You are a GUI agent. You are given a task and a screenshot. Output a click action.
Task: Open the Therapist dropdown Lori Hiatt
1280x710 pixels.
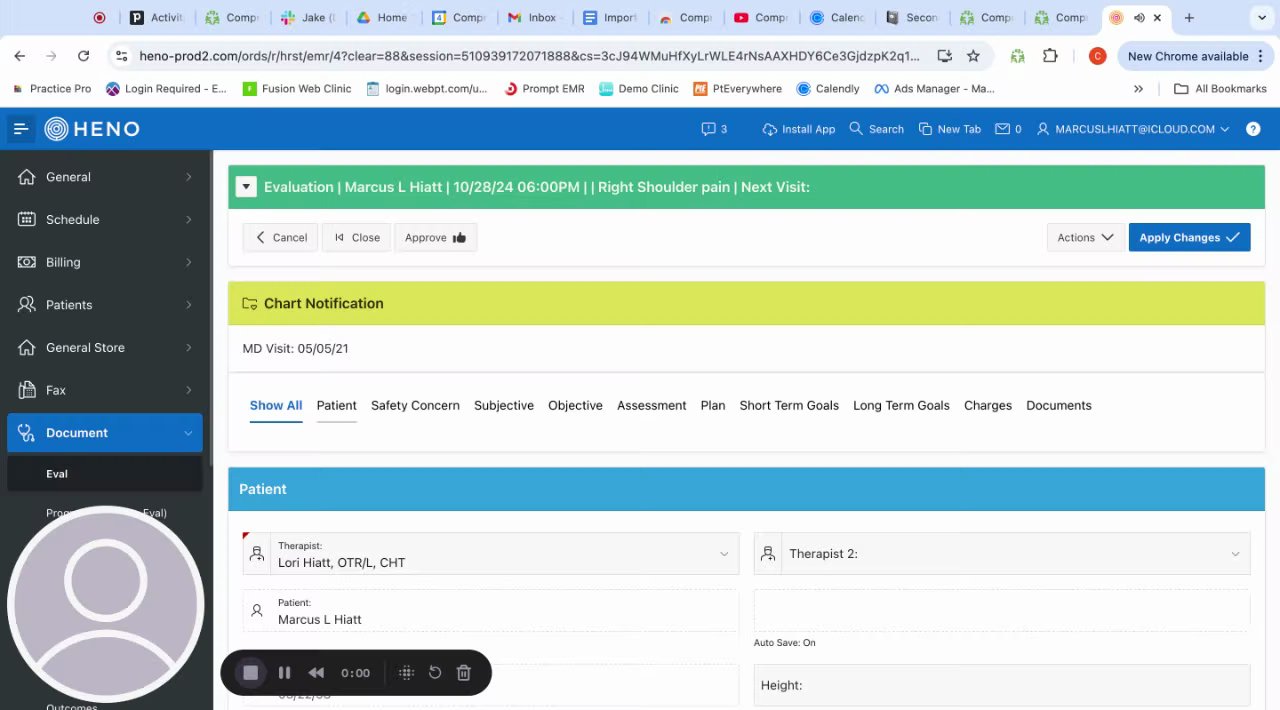click(x=491, y=554)
